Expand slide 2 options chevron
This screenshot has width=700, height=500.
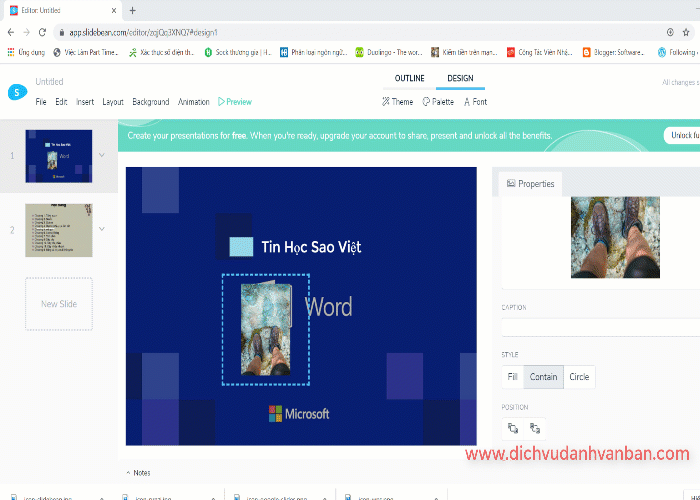(102, 229)
